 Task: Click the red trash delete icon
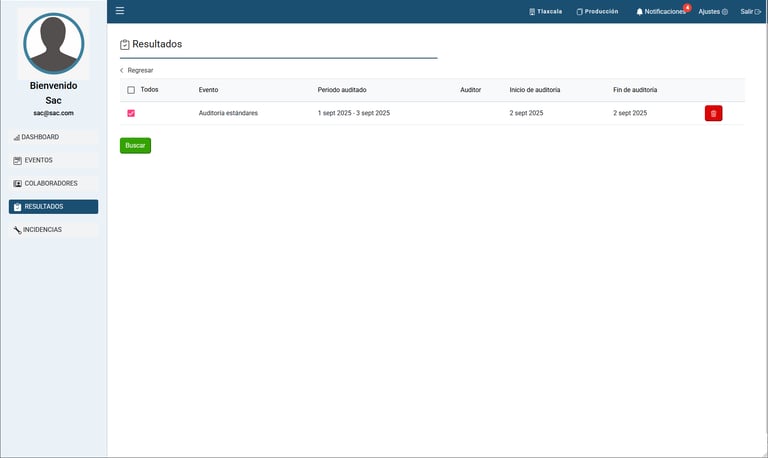click(x=713, y=113)
